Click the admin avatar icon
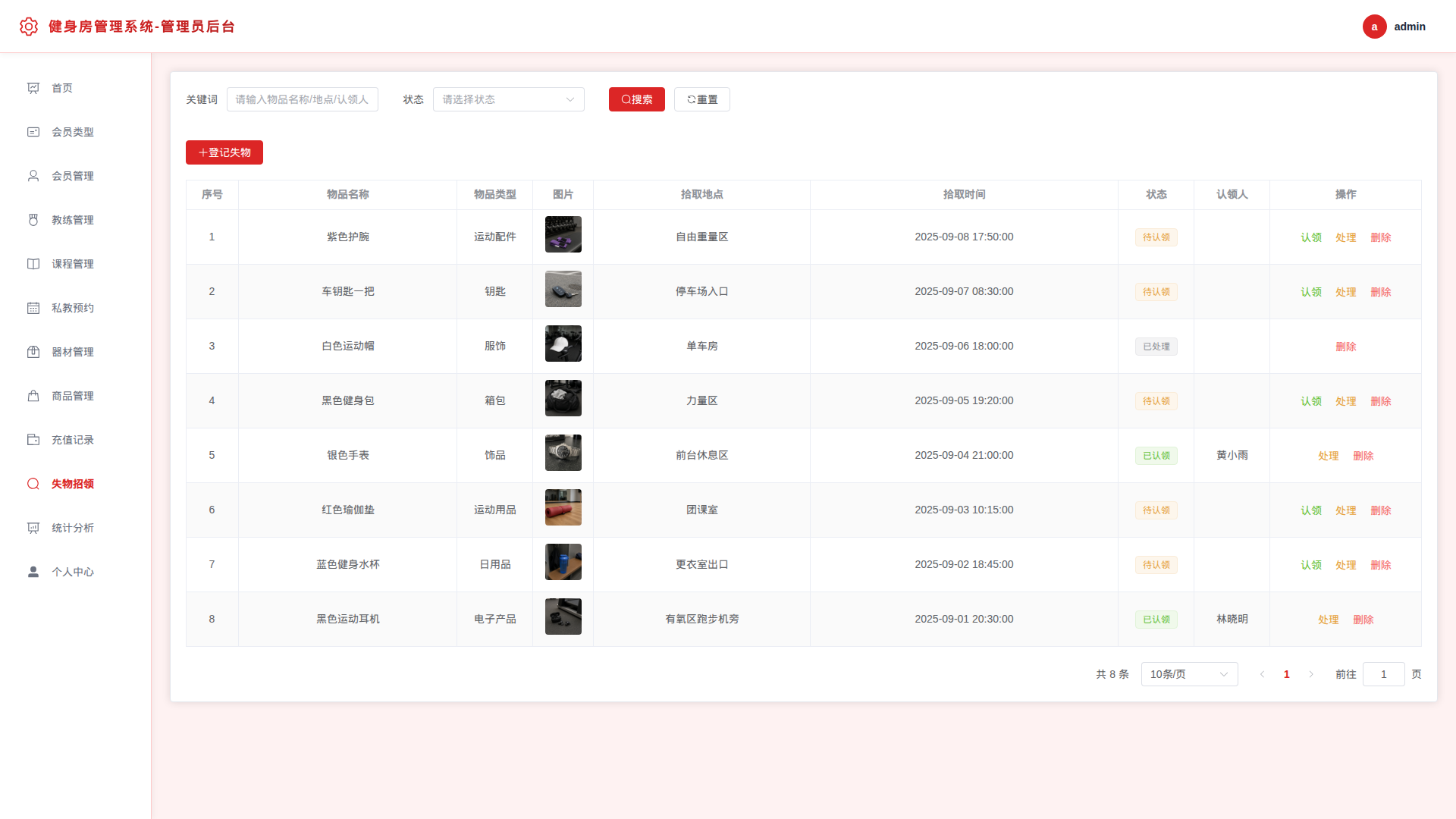This screenshot has height=819, width=1456. pos(1374,27)
